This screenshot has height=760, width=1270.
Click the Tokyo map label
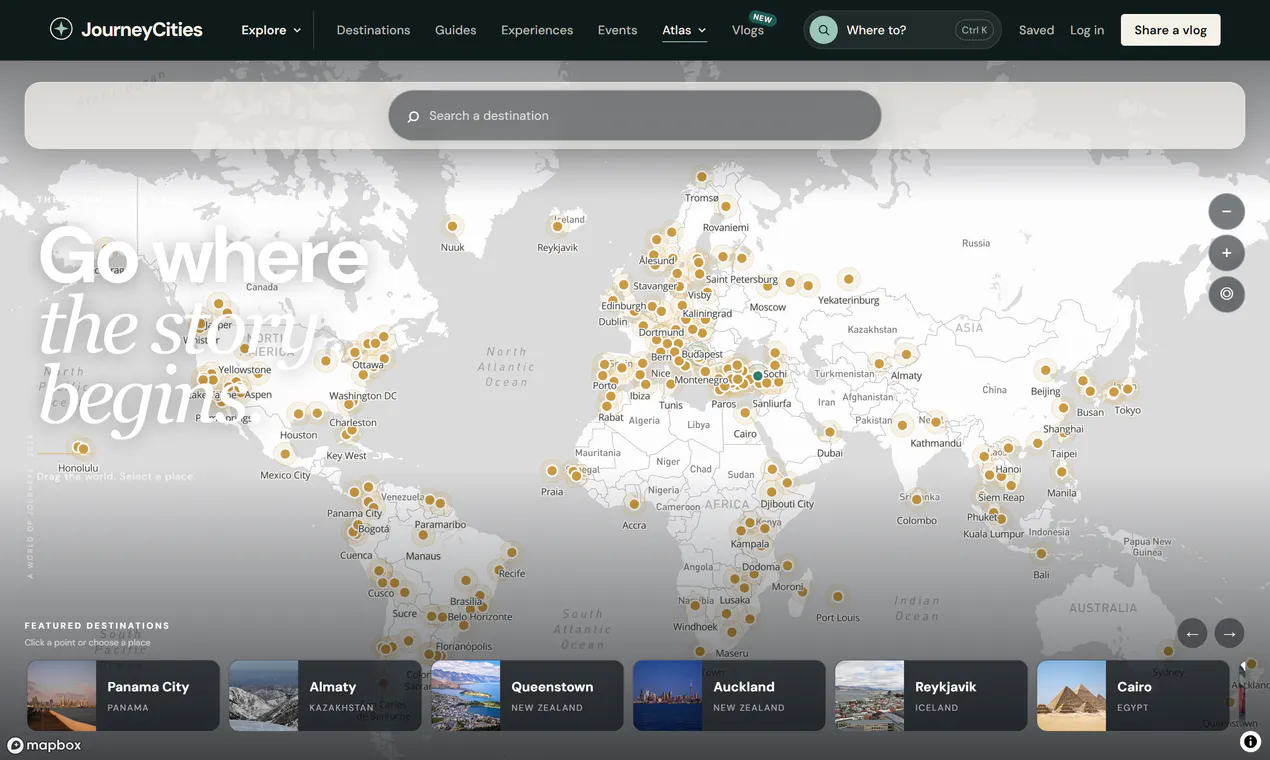(1127, 410)
